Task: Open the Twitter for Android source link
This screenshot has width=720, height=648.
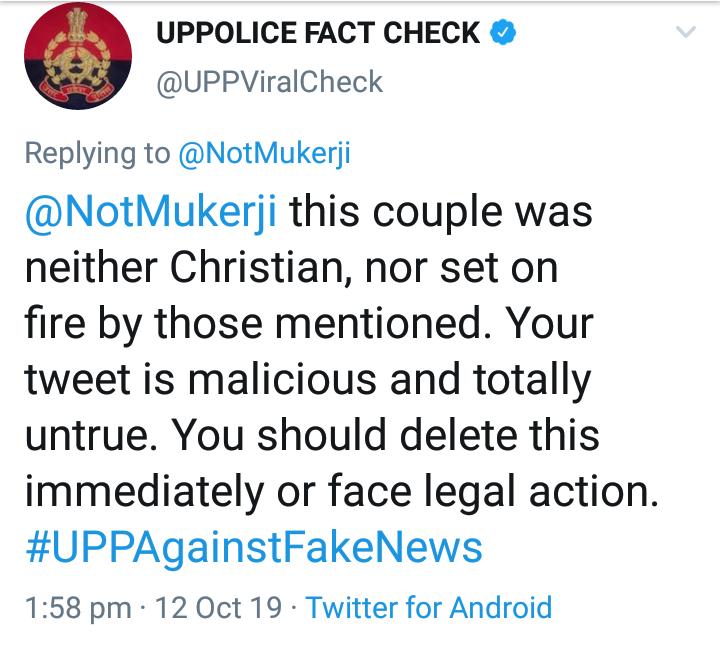Action: [x=429, y=608]
